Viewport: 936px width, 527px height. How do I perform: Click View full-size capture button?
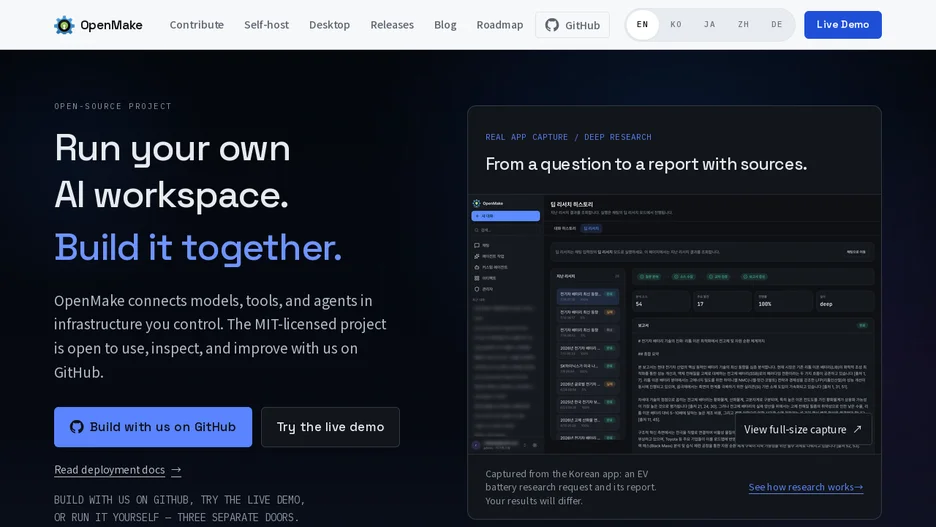803,429
